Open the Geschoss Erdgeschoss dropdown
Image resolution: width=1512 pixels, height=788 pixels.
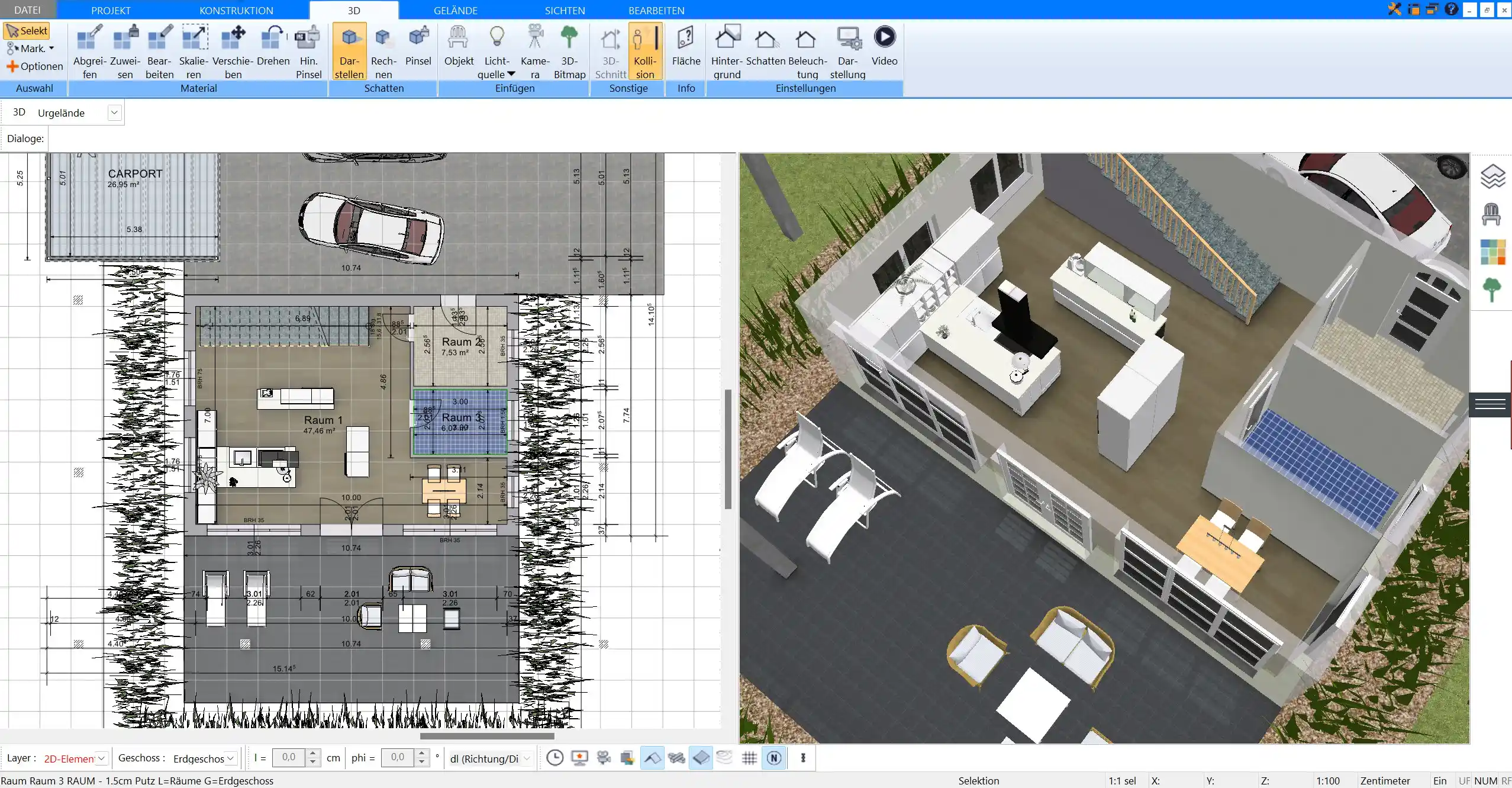click(231, 758)
